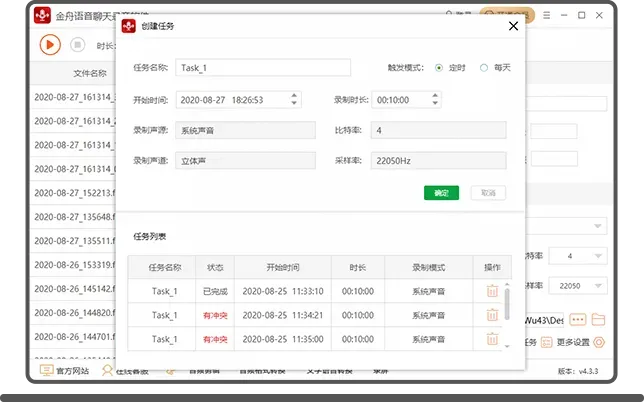This screenshot has width=644, height=402.
Task: Select the file 2020-08-26_144820 in main list
Action: click(75, 313)
